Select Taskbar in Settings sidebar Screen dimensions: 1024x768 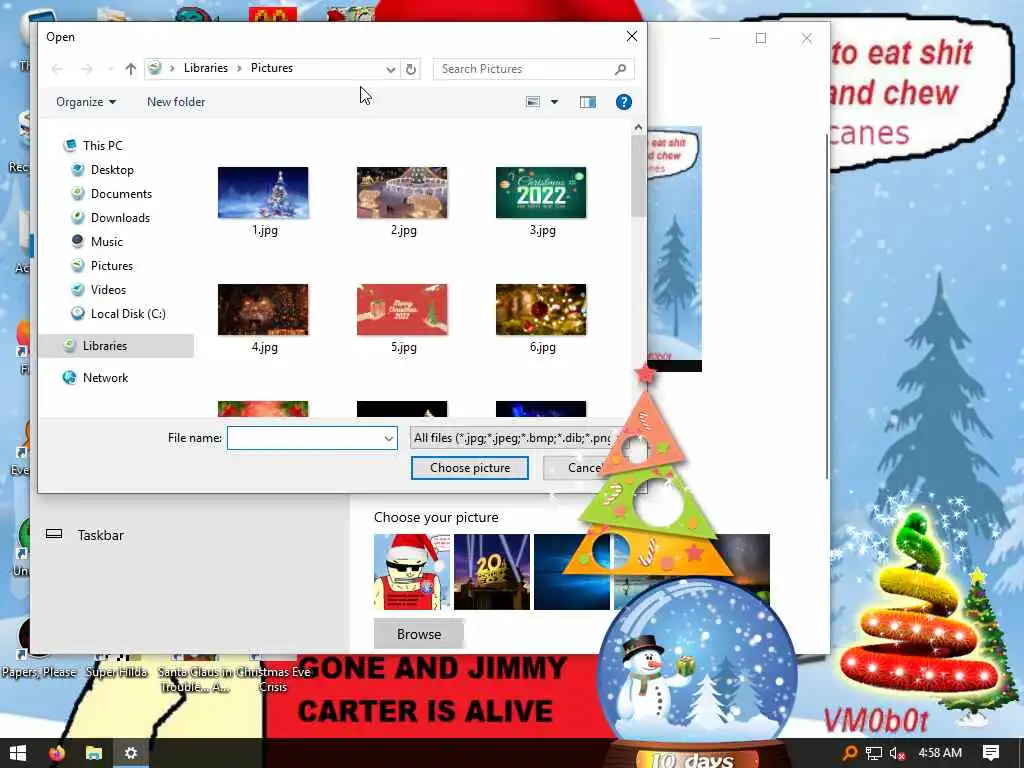click(100, 536)
